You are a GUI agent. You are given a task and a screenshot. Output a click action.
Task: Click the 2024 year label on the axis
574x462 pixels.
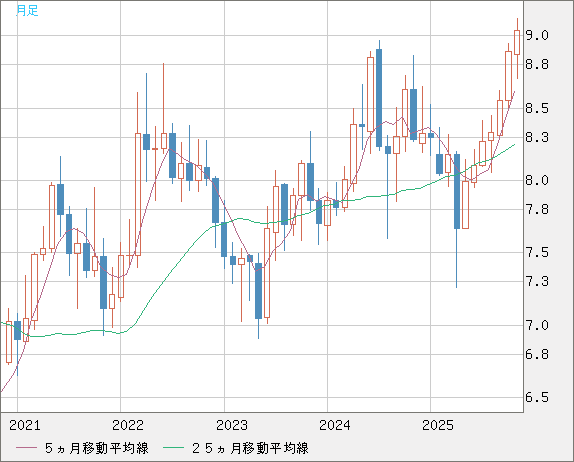[x=335, y=425]
